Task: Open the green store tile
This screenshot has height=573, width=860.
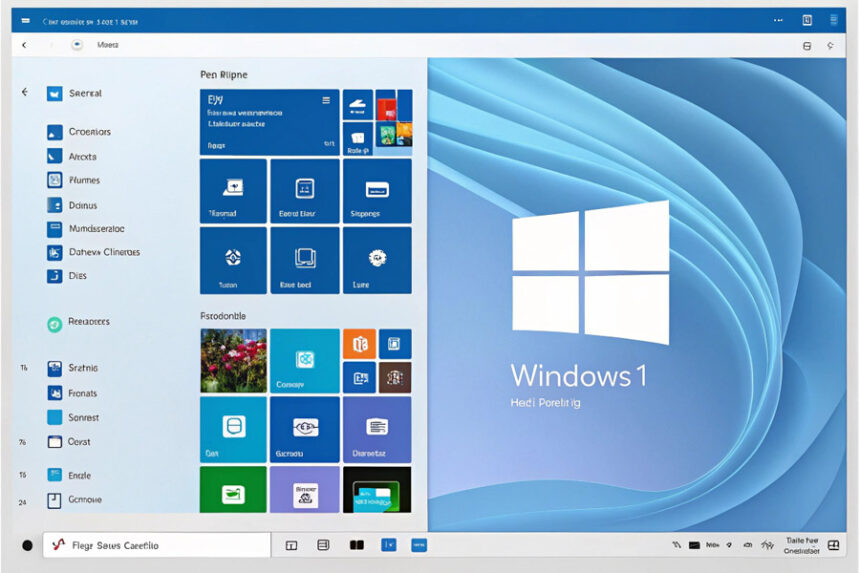Action: pyautogui.click(x=233, y=490)
